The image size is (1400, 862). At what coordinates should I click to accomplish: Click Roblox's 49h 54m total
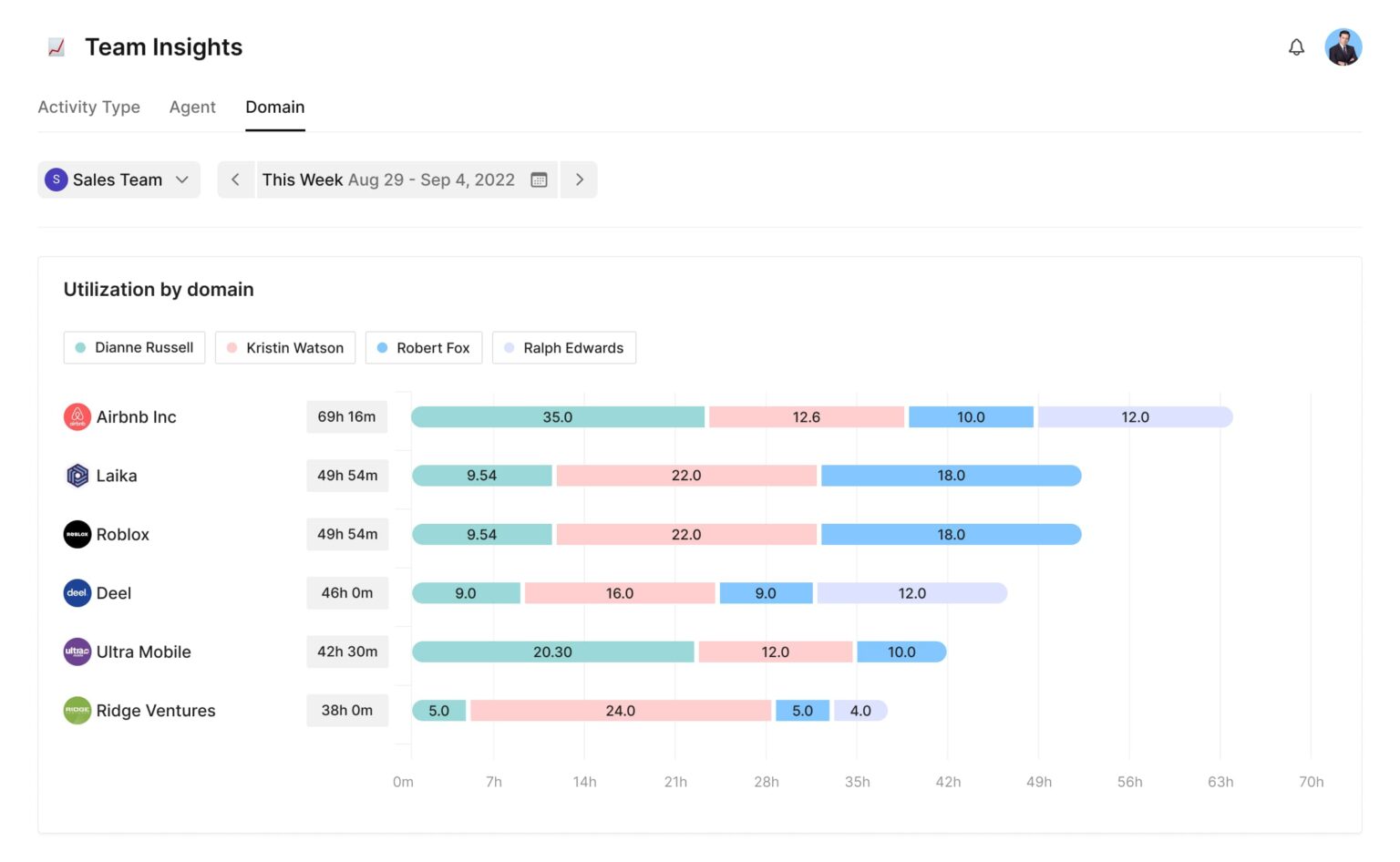(x=347, y=534)
